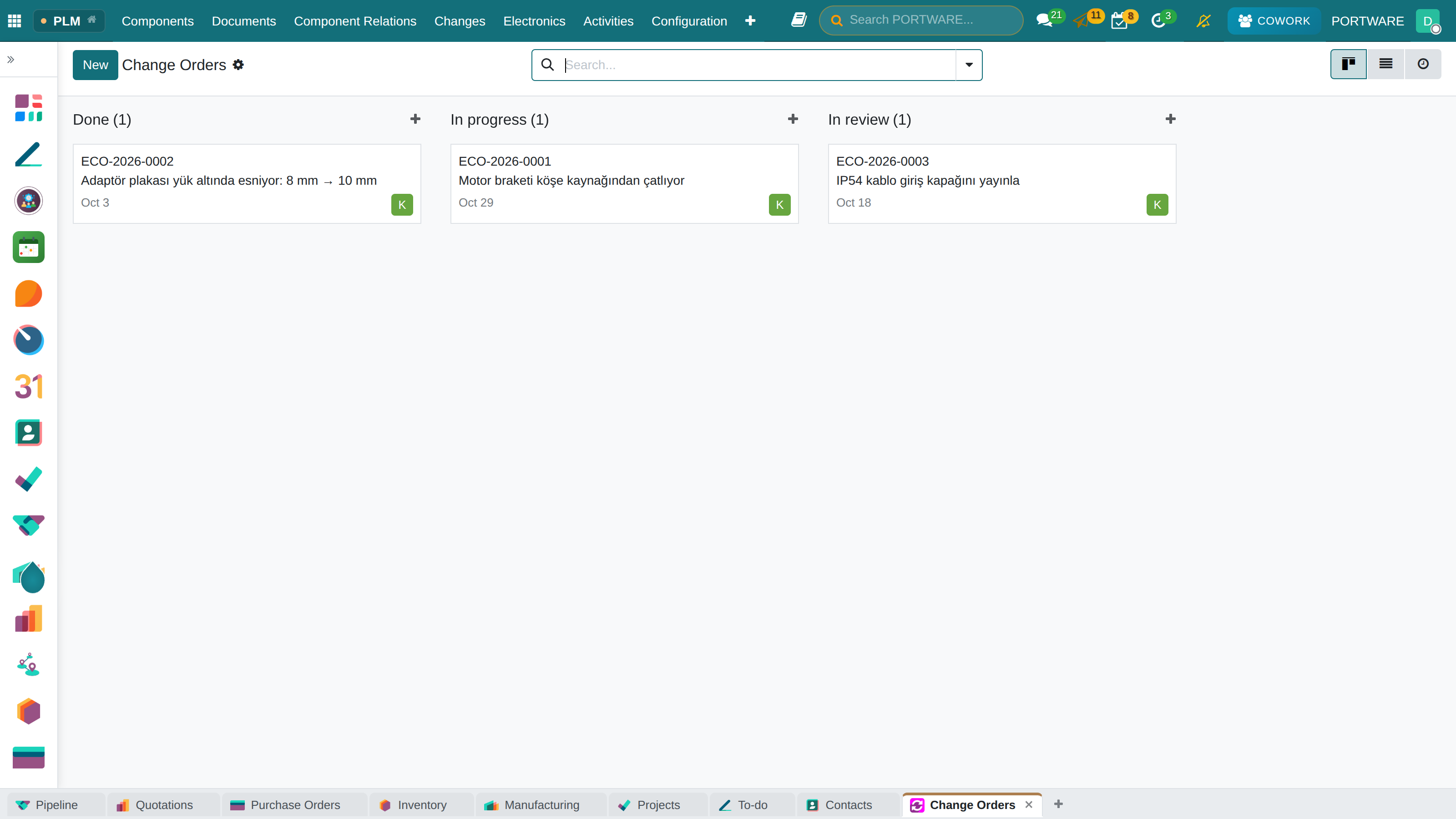
Task: Open the PORTWARE company switcher
Action: (1367, 21)
